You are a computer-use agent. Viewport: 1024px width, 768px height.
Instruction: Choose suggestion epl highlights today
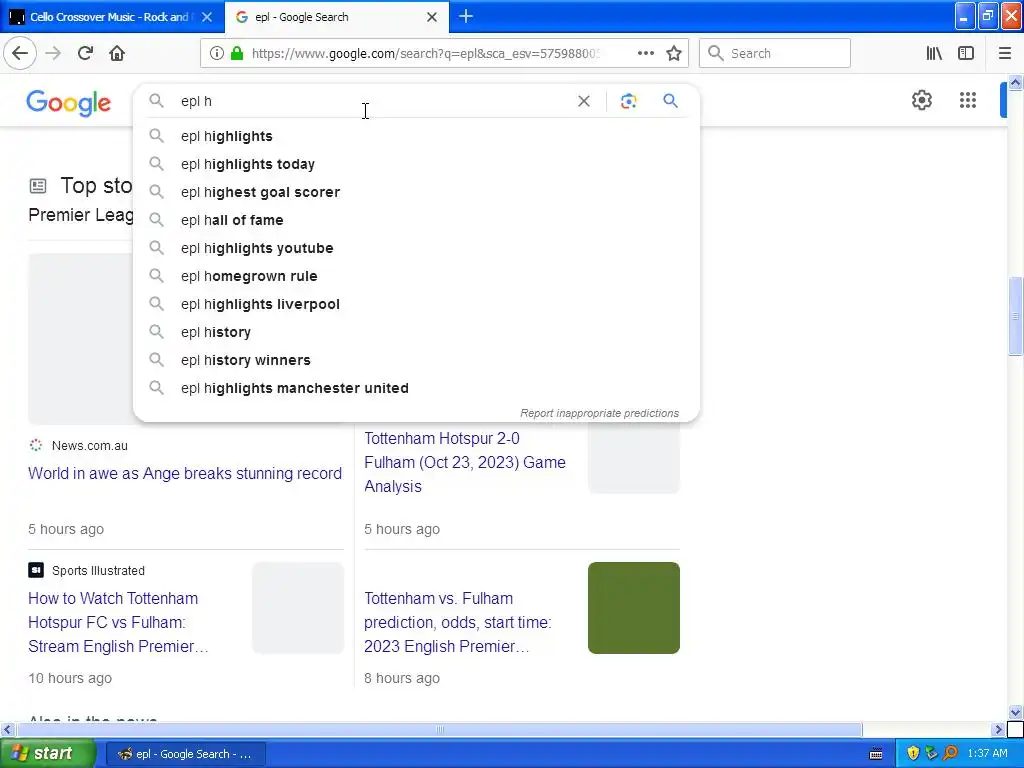[416, 164]
